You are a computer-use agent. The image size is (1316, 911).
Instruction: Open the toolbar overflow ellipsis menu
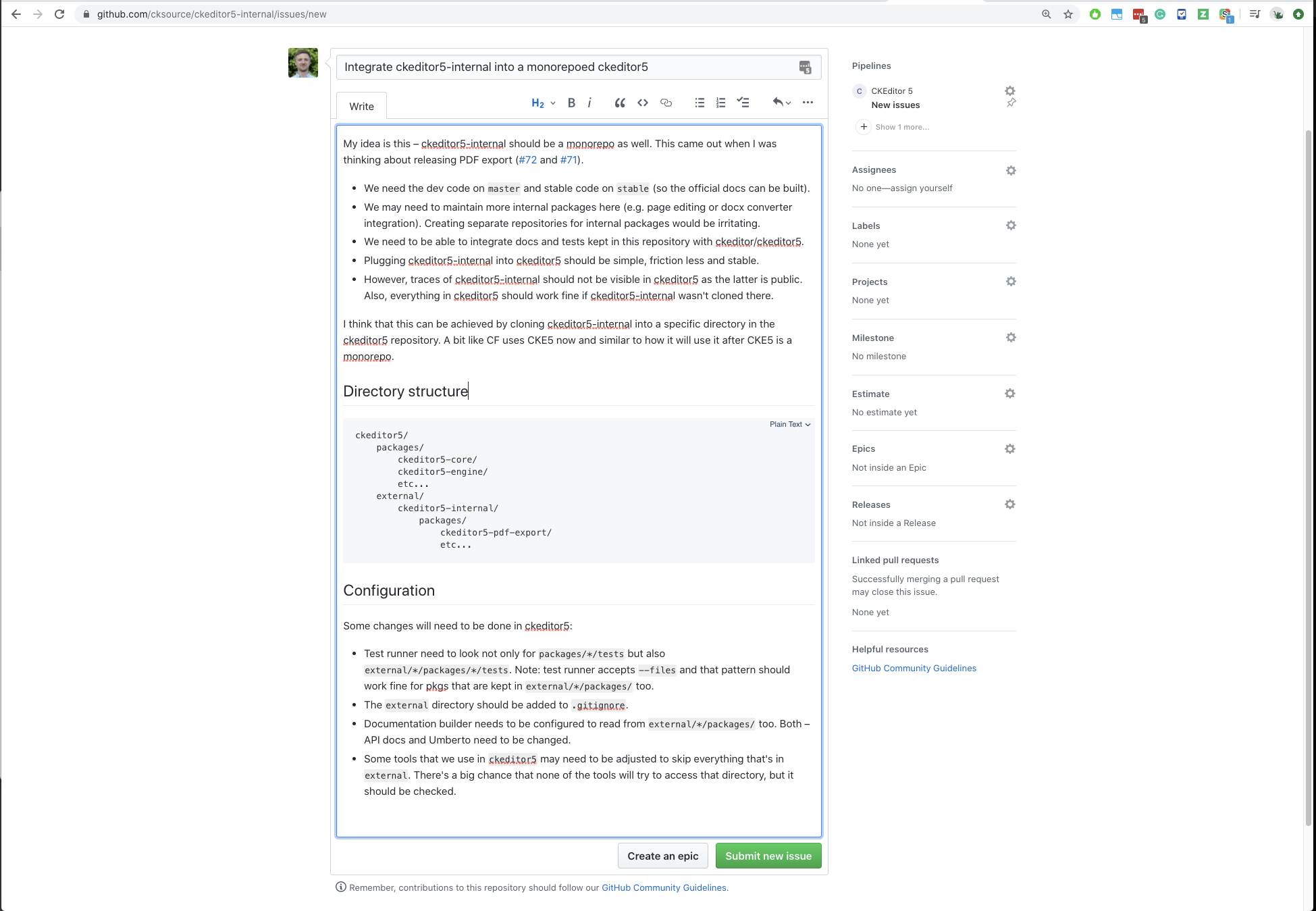pyautogui.click(x=808, y=103)
